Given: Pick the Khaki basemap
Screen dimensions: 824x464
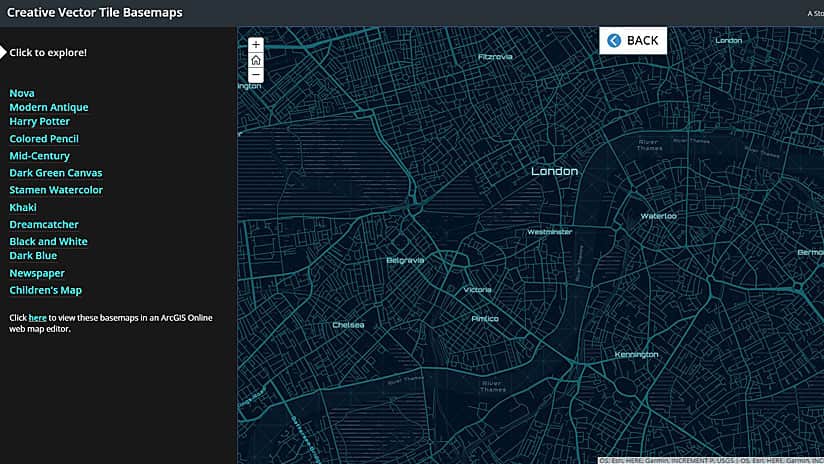Looking at the screenshot, I should click(23, 207).
